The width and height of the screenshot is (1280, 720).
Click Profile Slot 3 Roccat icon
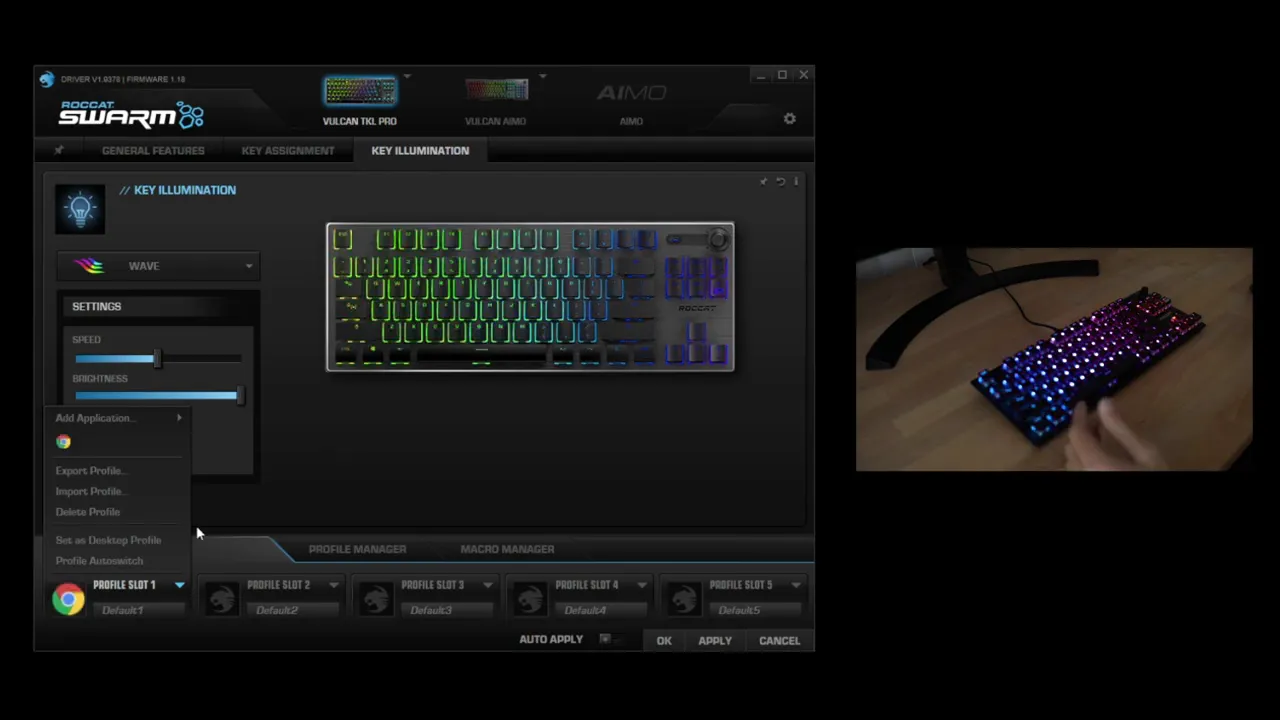(376, 598)
